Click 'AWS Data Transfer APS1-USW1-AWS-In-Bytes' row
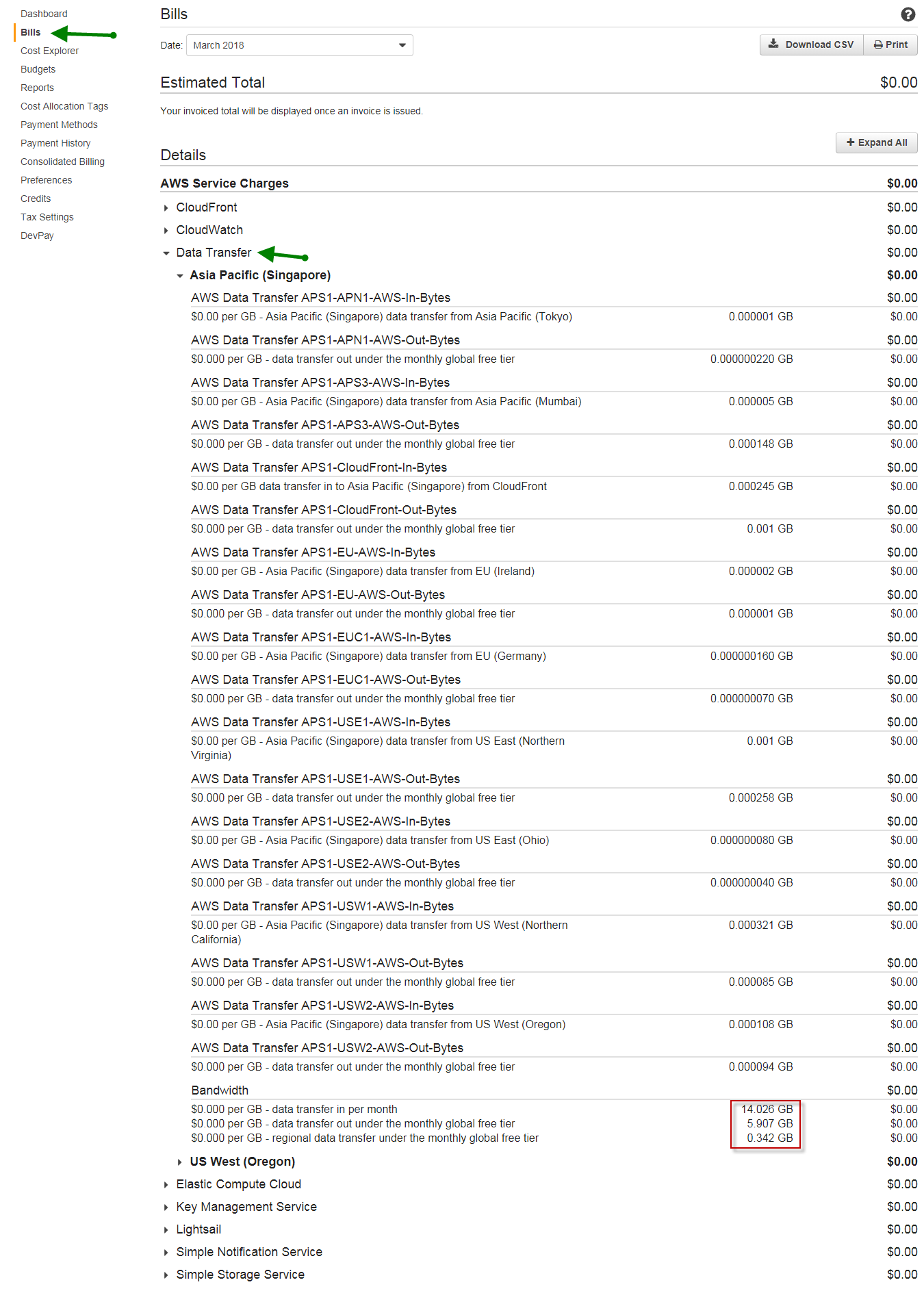 [554, 906]
